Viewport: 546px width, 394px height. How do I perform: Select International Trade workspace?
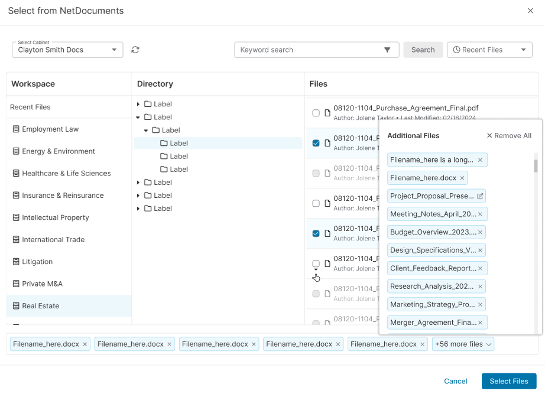point(69,239)
